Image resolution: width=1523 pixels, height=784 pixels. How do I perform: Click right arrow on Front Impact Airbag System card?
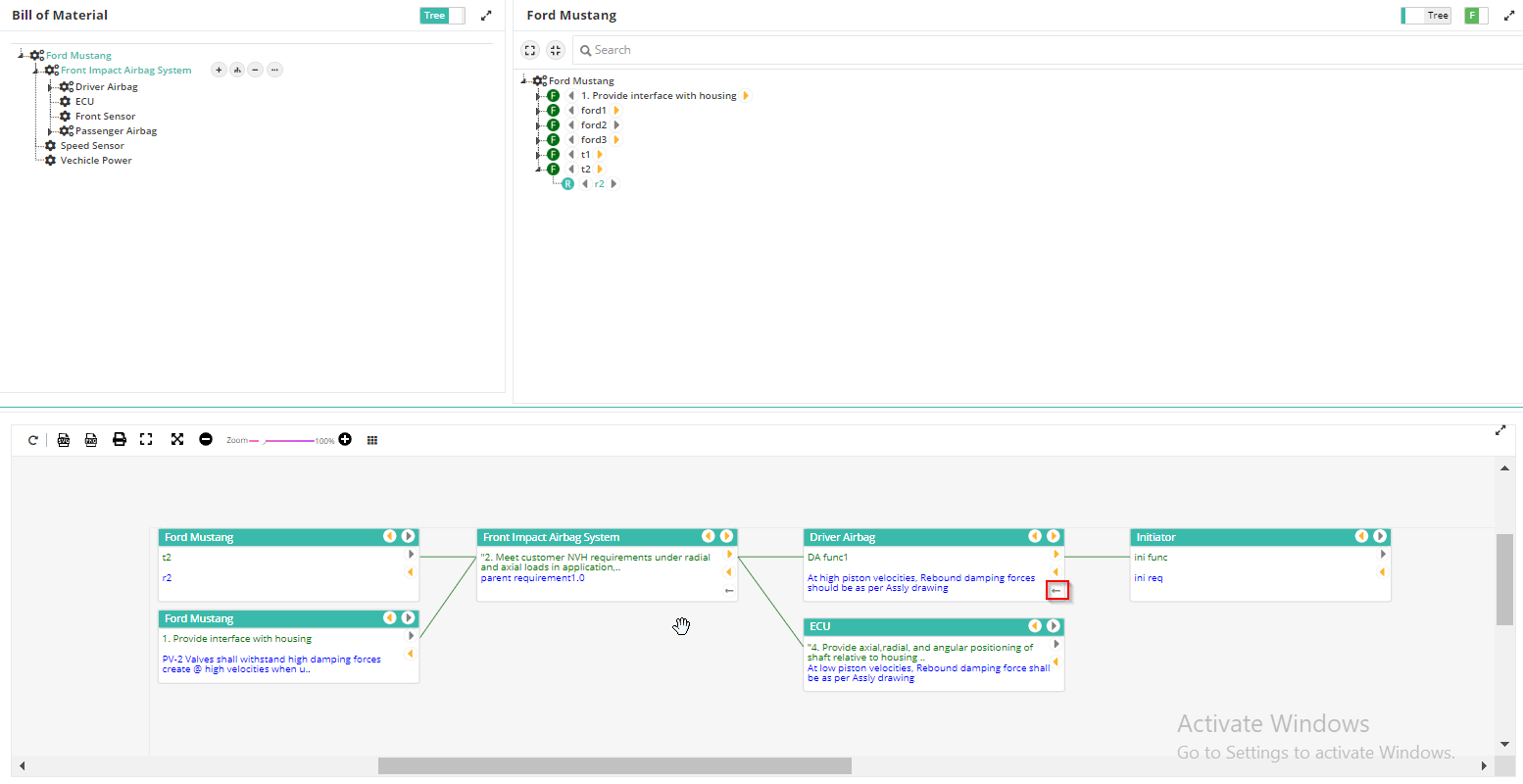click(726, 536)
